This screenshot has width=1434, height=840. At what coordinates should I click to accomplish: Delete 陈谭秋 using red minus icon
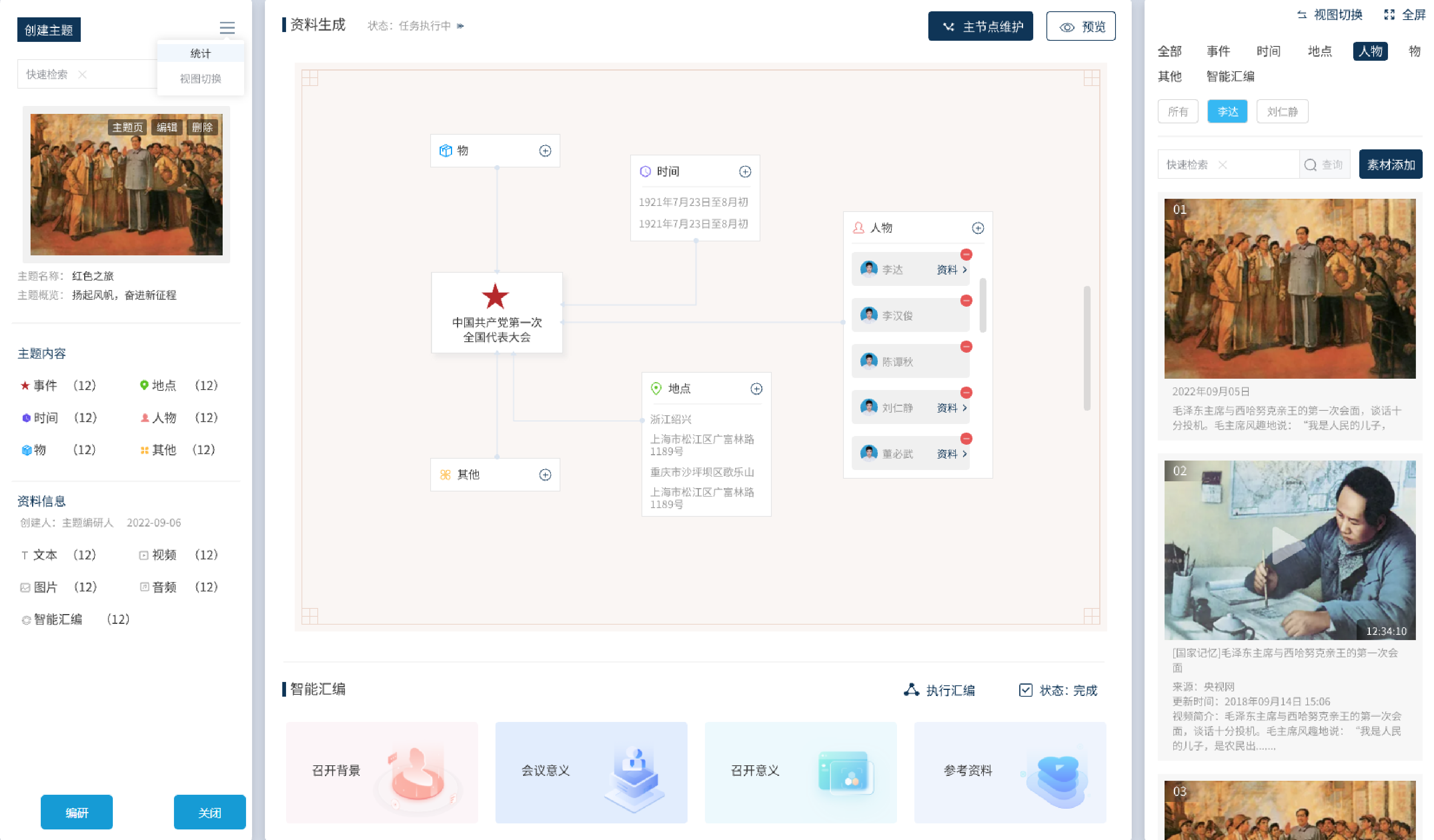pos(966,347)
